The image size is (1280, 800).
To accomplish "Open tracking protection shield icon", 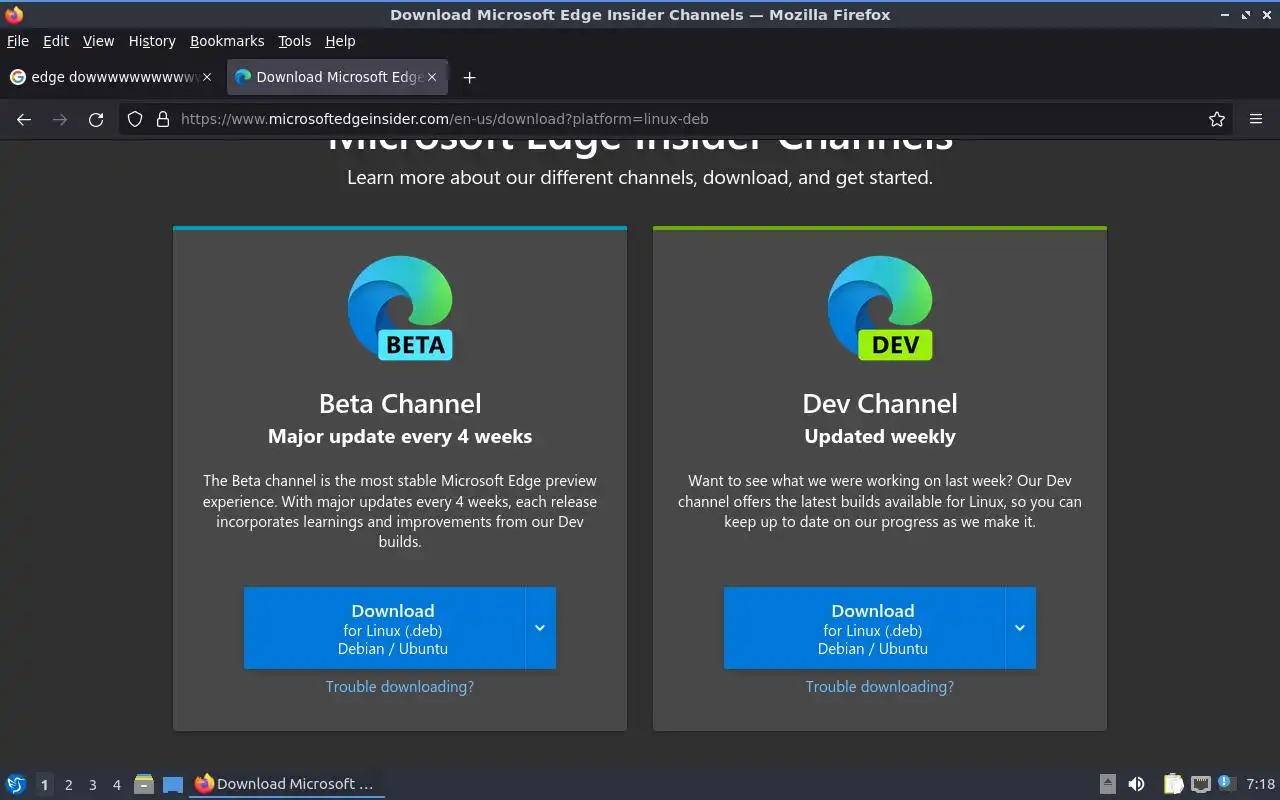I will click(x=135, y=119).
